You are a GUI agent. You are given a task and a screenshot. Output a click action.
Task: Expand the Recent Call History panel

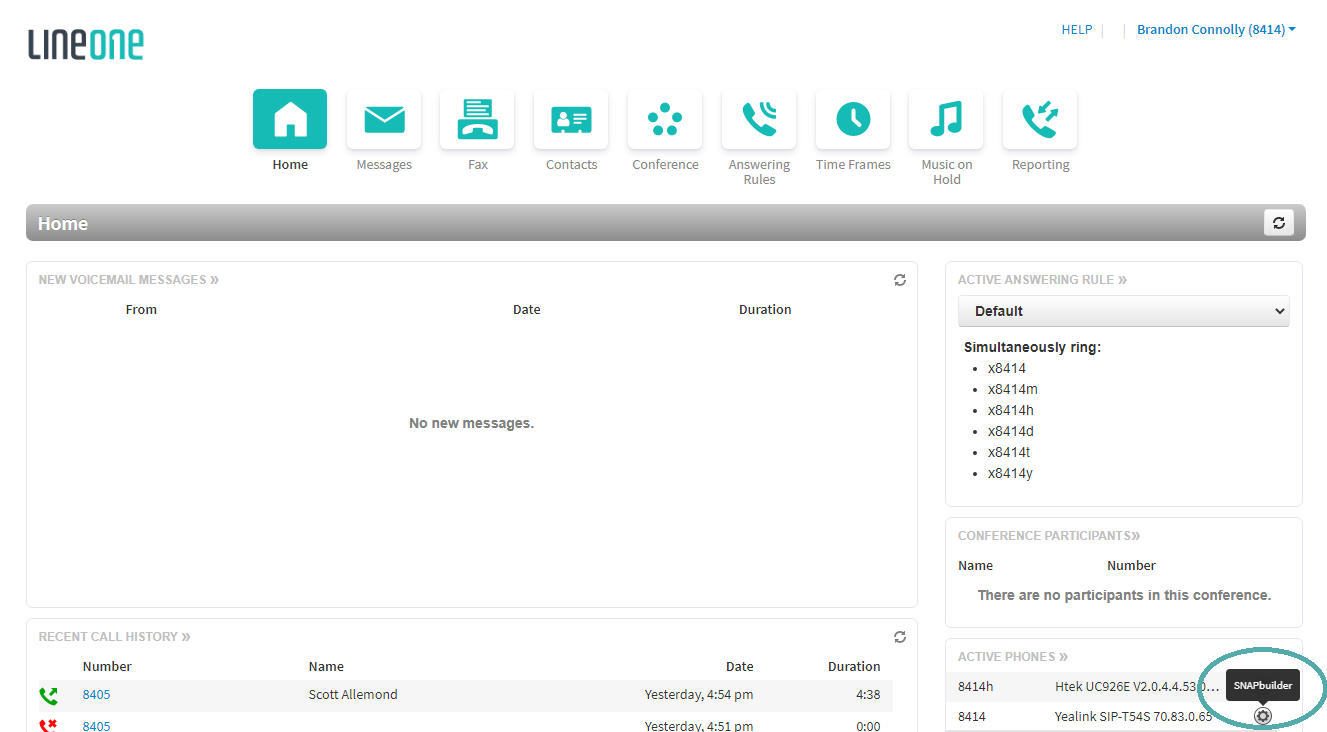(x=113, y=636)
